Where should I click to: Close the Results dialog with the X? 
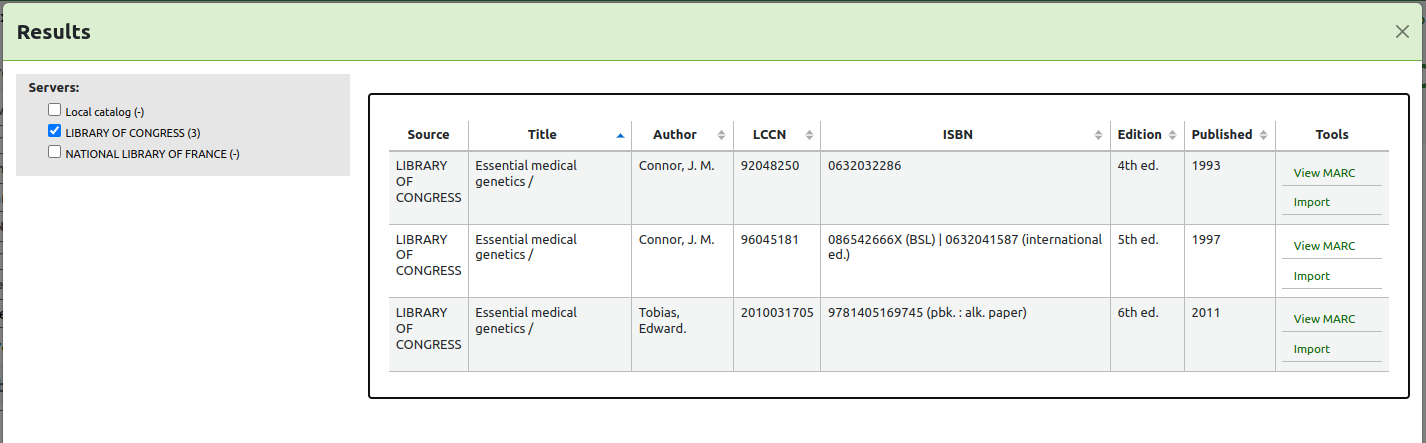(x=1402, y=32)
